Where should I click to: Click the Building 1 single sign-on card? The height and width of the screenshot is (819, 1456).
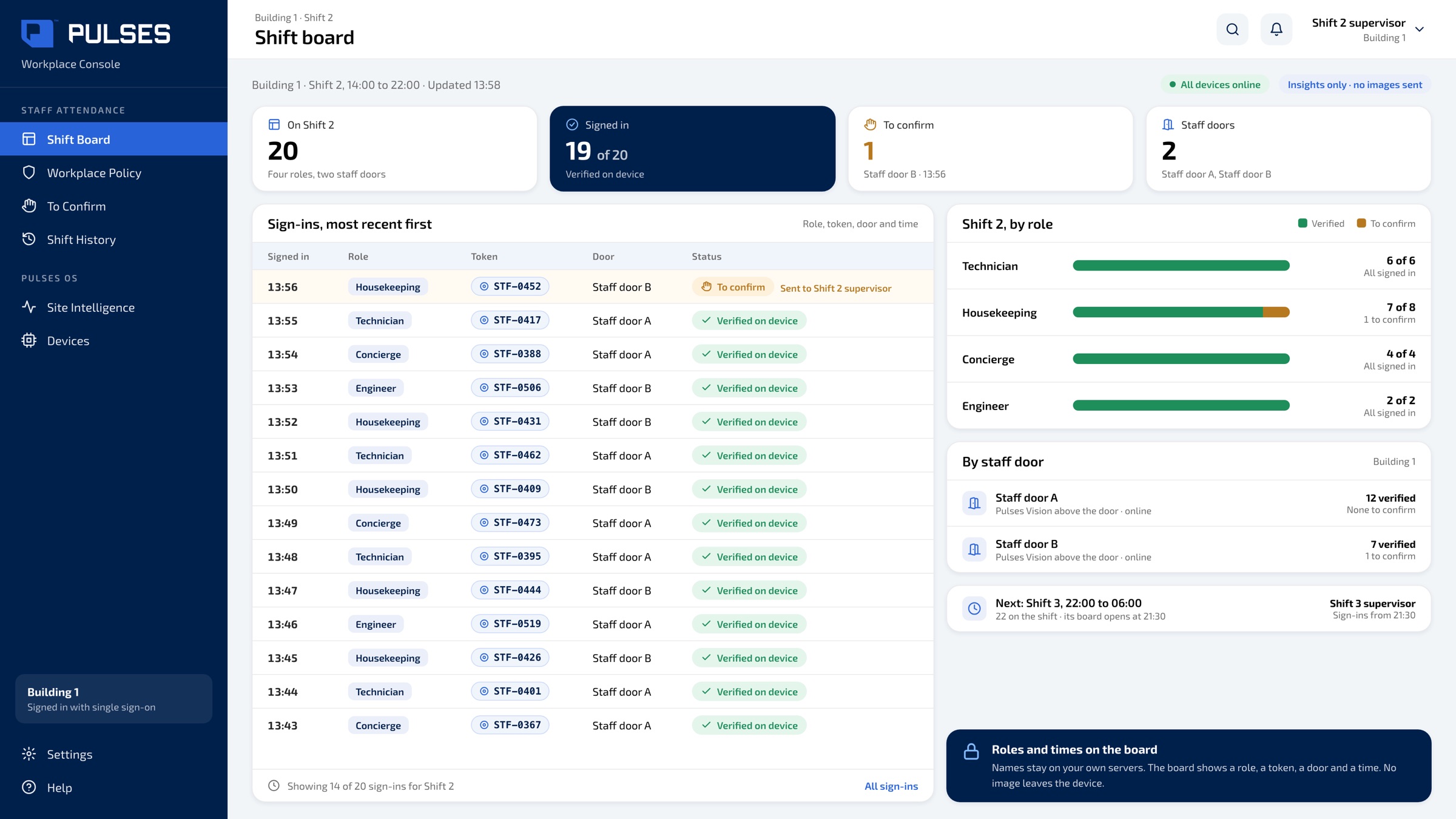point(113,699)
